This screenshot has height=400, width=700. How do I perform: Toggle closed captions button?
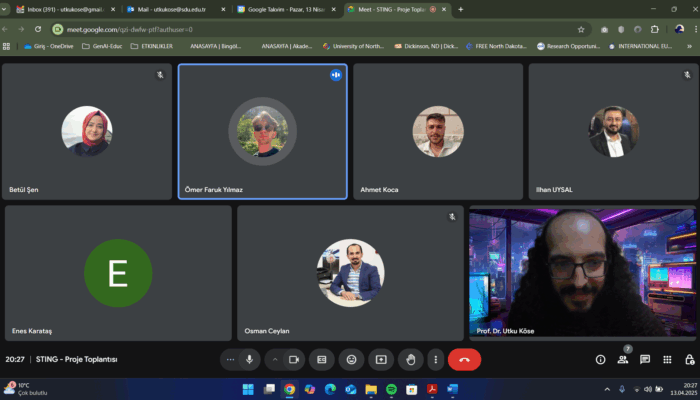click(x=322, y=359)
